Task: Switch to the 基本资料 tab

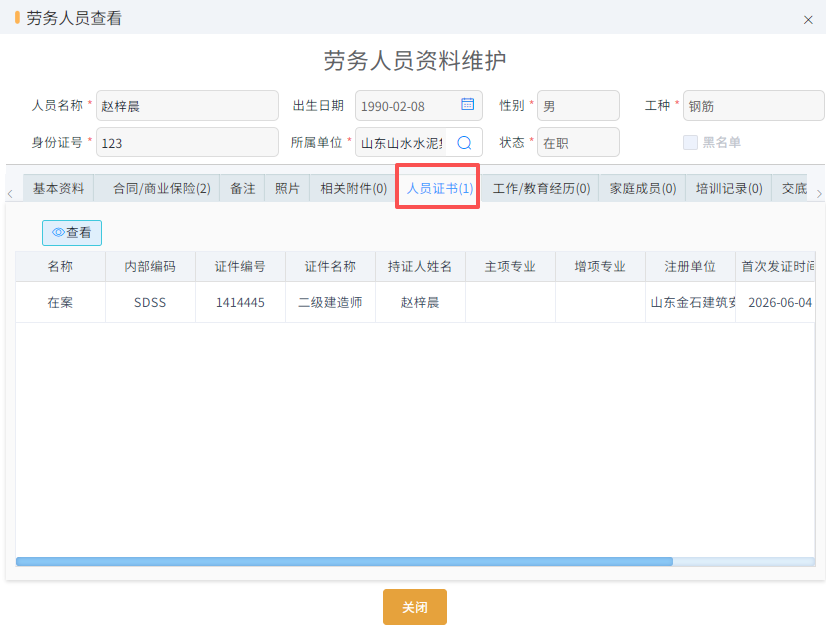Action: (58, 189)
